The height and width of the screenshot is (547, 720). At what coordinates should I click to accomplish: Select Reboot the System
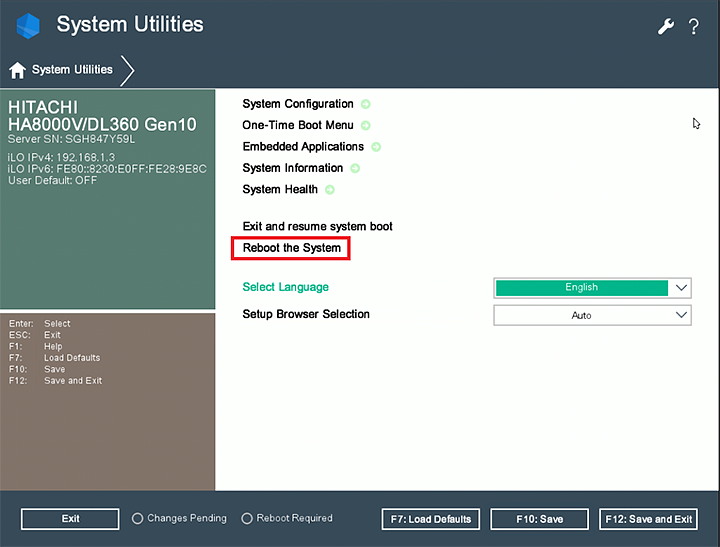coord(292,248)
